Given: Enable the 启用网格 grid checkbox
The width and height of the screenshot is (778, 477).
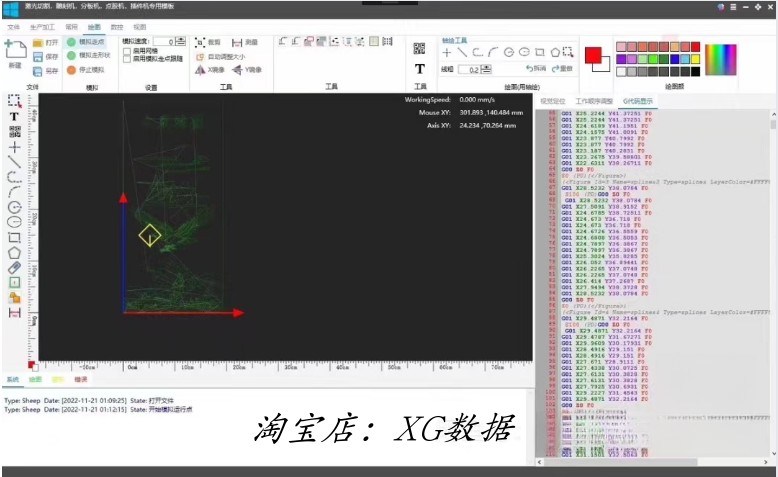Looking at the screenshot, I should (127, 51).
